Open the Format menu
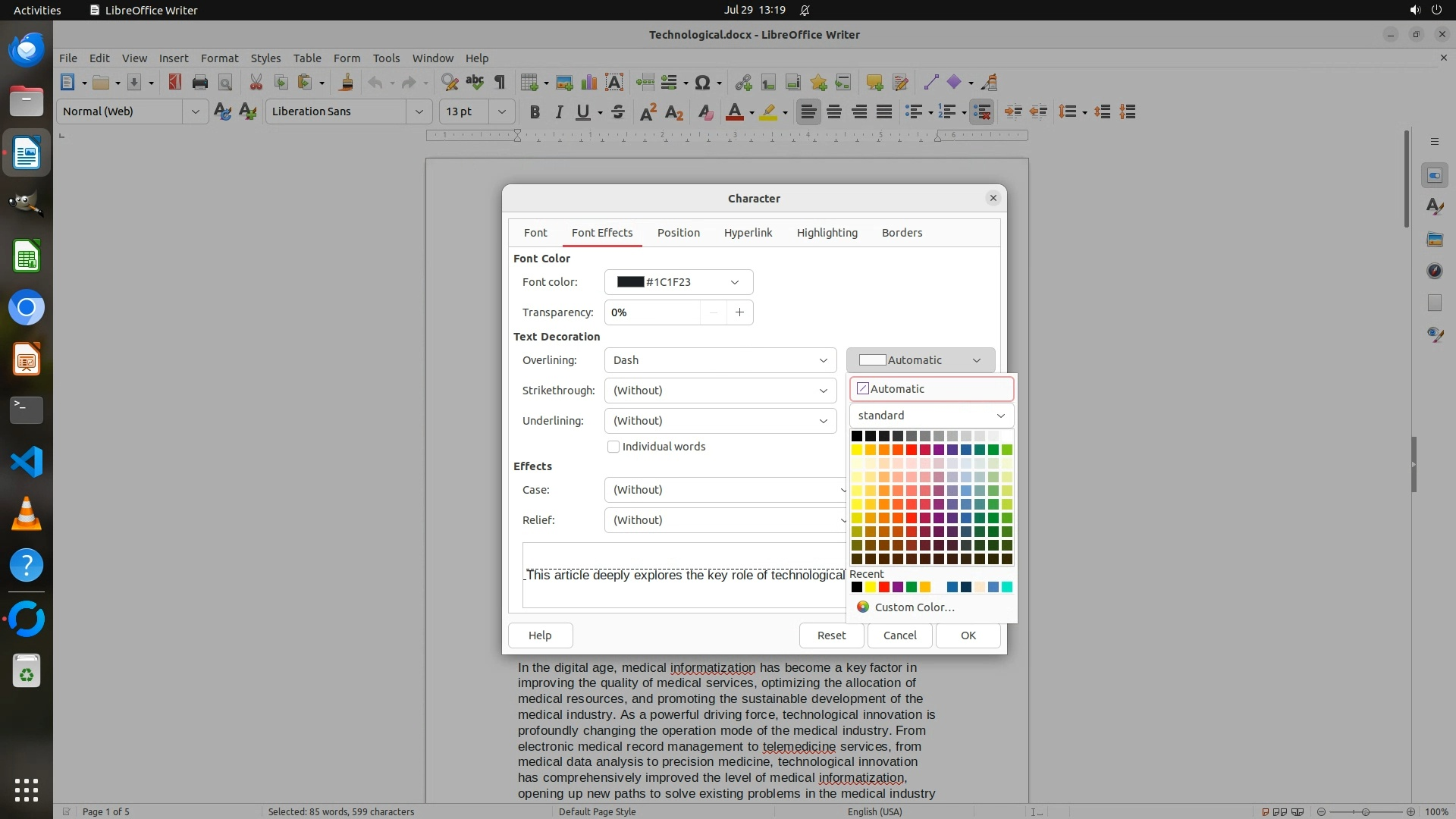This screenshot has height=819, width=1456. 219,58
